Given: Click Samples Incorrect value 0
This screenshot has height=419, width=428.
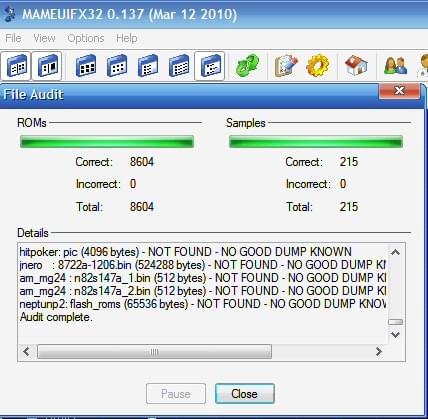Looking at the screenshot, I should pyautogui.click(x=343, y=184).
